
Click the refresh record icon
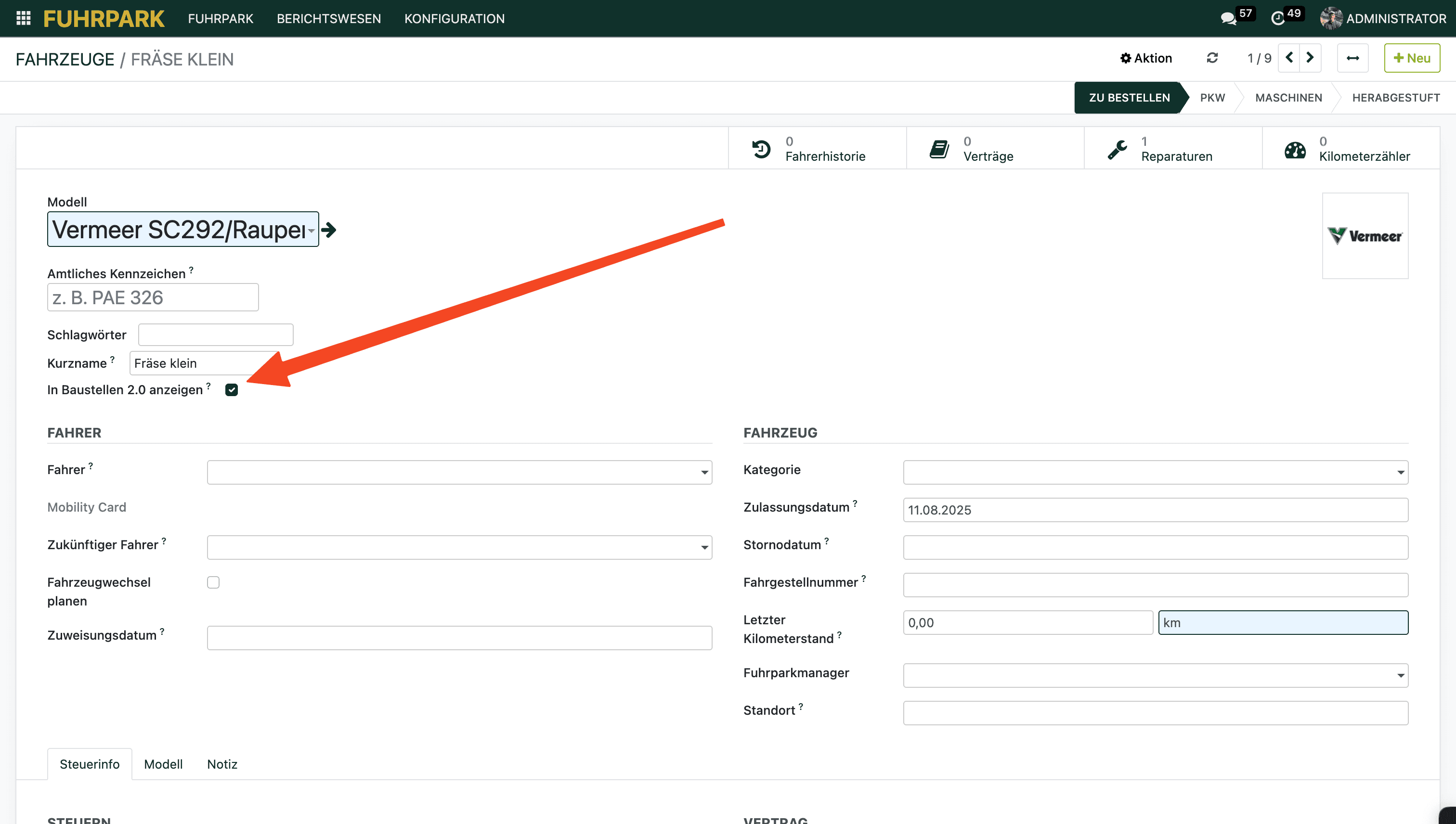tap(1212, 58)
